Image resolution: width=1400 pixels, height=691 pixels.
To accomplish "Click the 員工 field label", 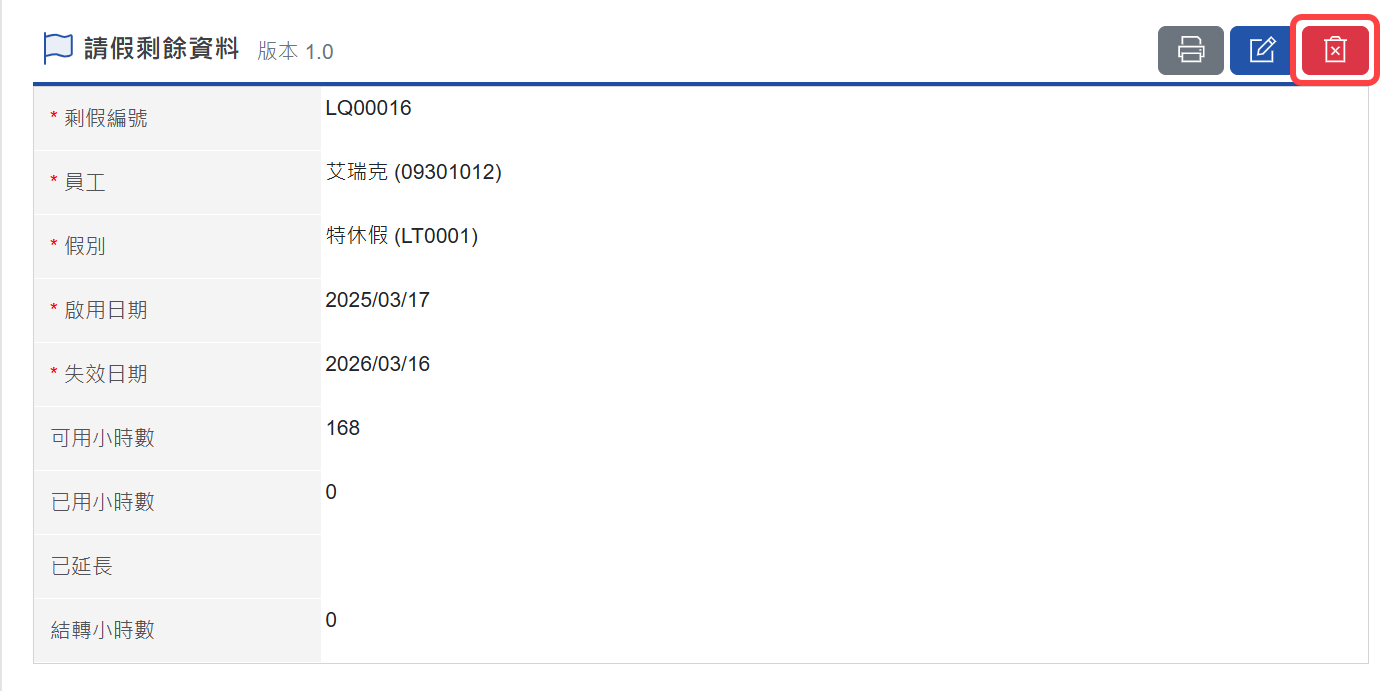I will click(x=85, y=182).
